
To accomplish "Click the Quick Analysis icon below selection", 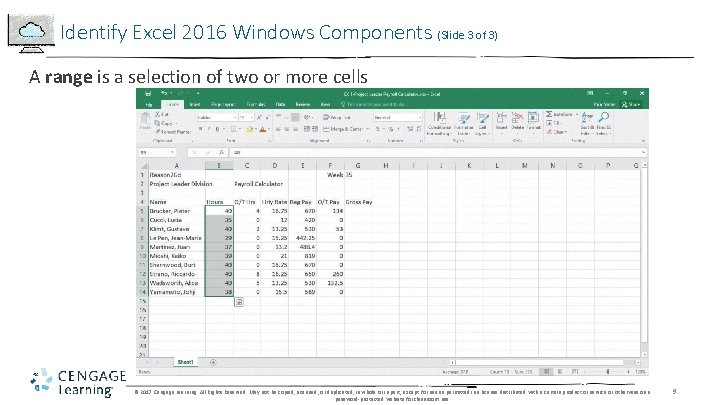I will click(239, 302).
